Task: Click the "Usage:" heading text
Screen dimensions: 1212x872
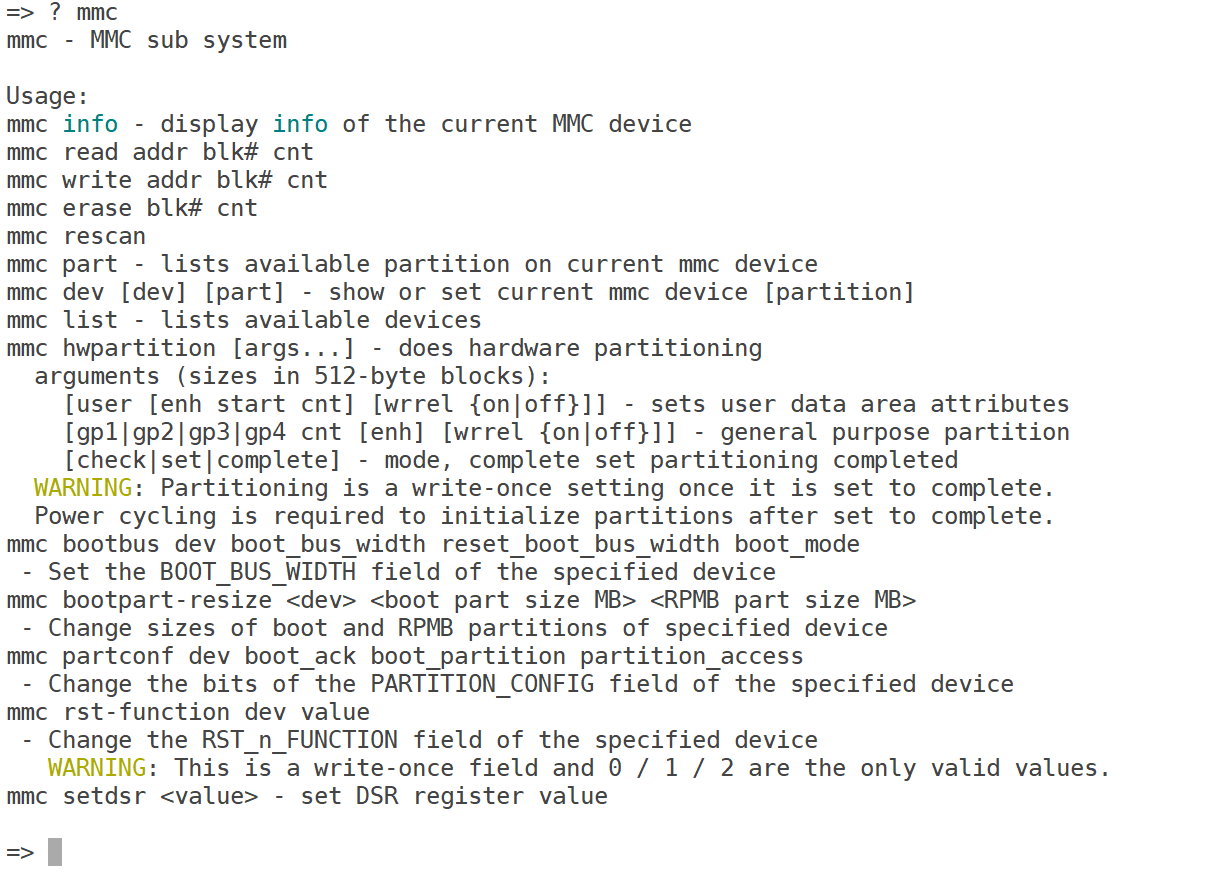Action: [x=48, y=96]
